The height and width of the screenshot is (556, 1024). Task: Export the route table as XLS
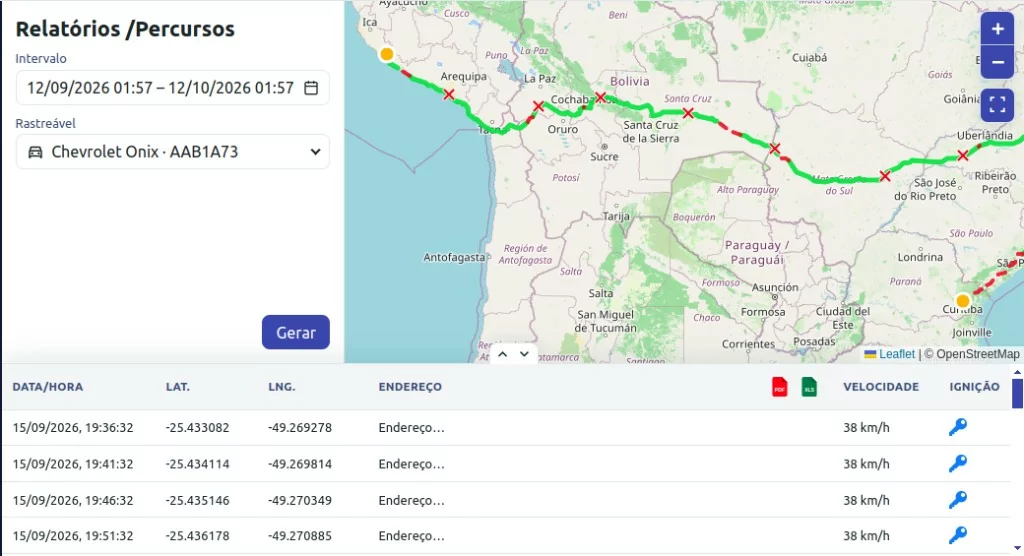pos(809,387)
